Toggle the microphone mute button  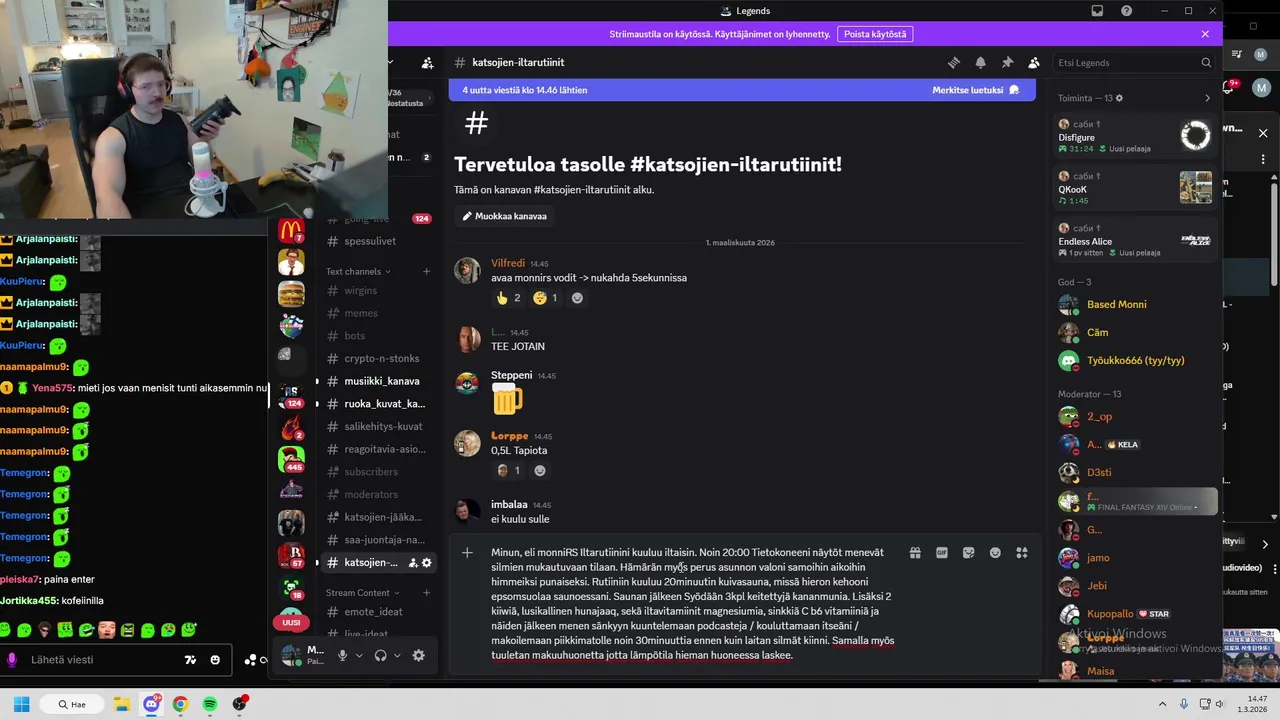pyautogui.click(x=342, y=656)
